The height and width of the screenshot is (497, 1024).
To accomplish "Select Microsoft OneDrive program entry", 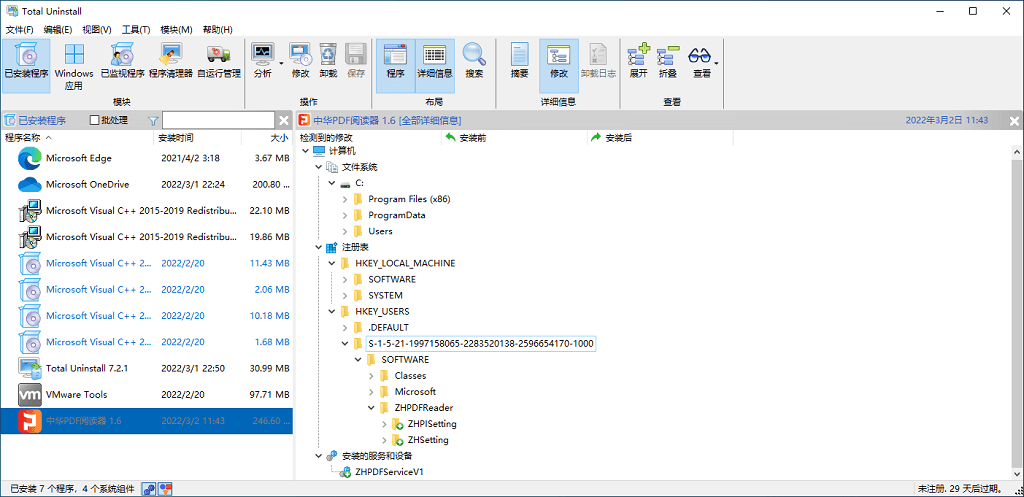I will pyautogui.click(x=146, y=184).
